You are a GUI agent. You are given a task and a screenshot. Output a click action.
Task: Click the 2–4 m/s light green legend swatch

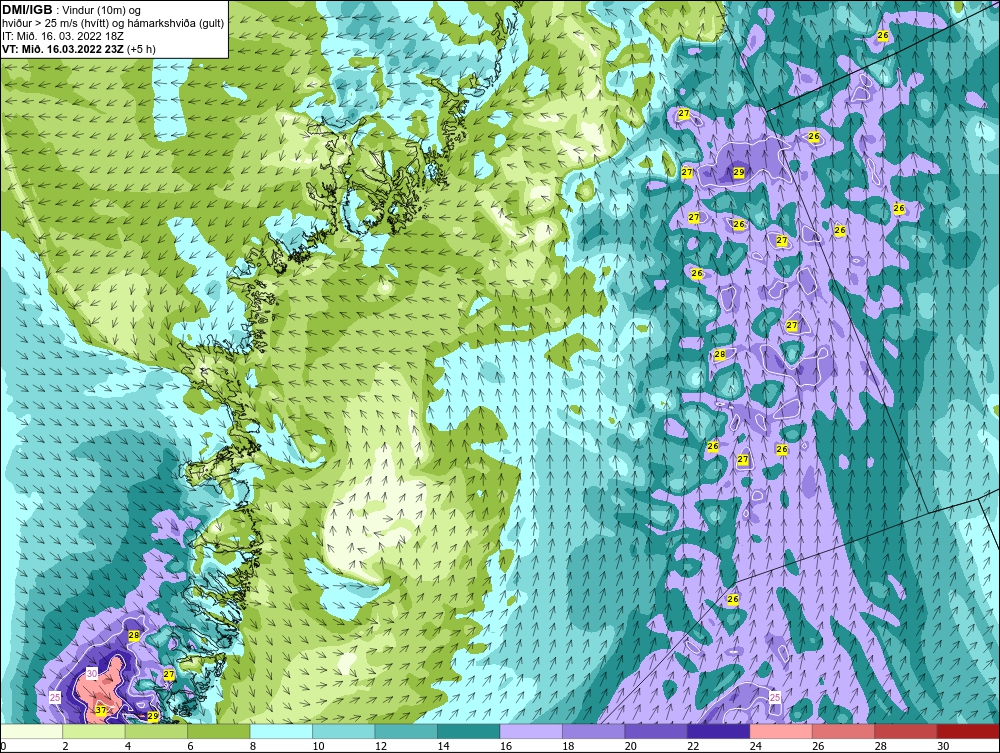[x=94, y=731]
